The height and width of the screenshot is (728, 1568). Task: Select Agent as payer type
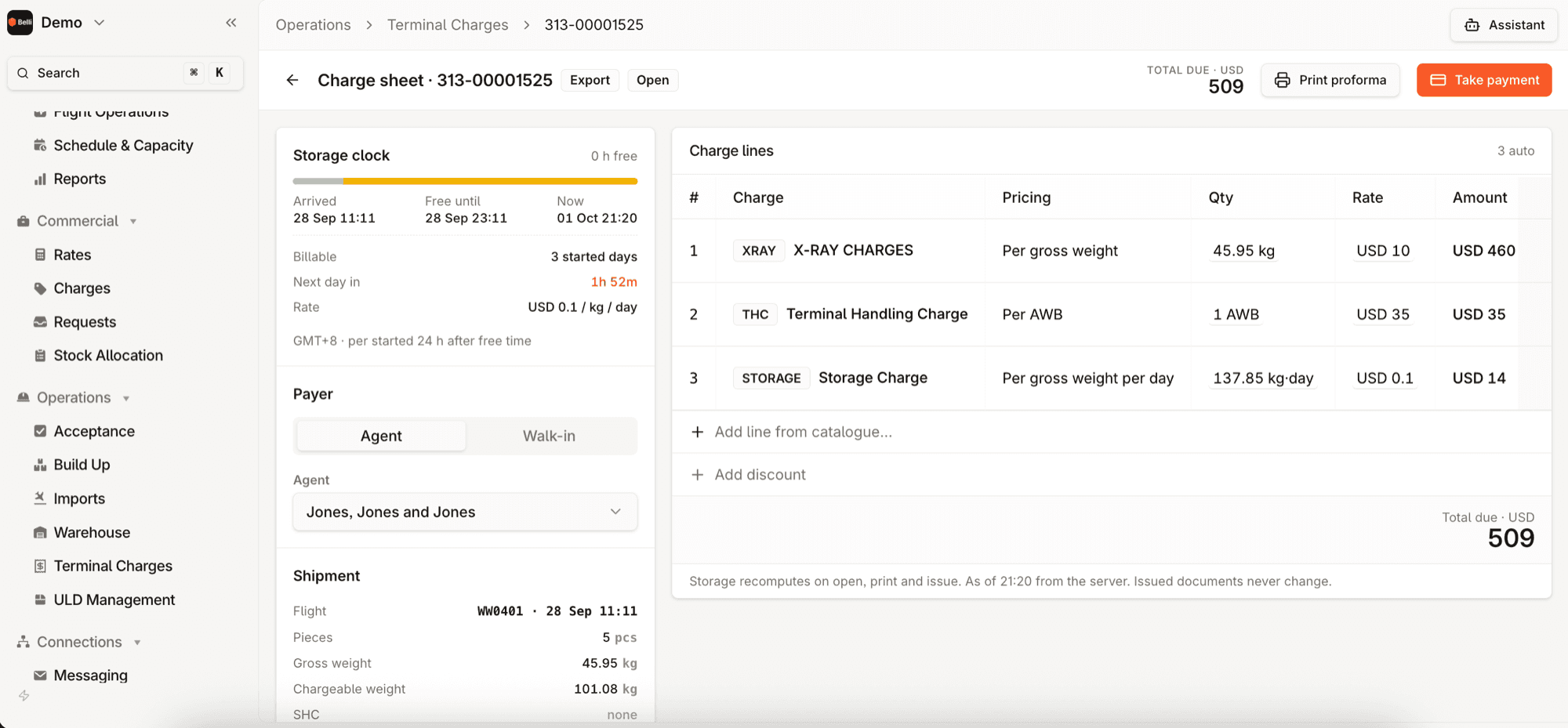coord(381,436)
